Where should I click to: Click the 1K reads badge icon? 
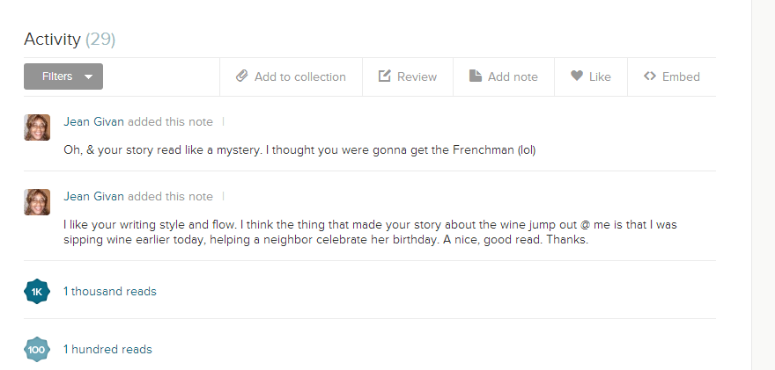click(x=37, y=291)
